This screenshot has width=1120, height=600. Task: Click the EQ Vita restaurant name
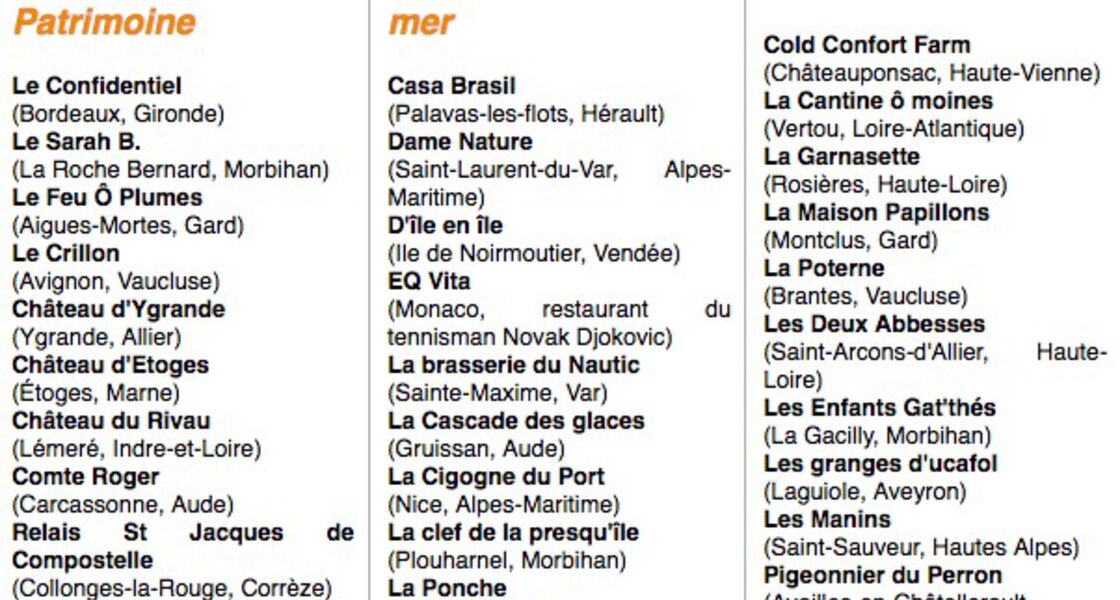429,281
